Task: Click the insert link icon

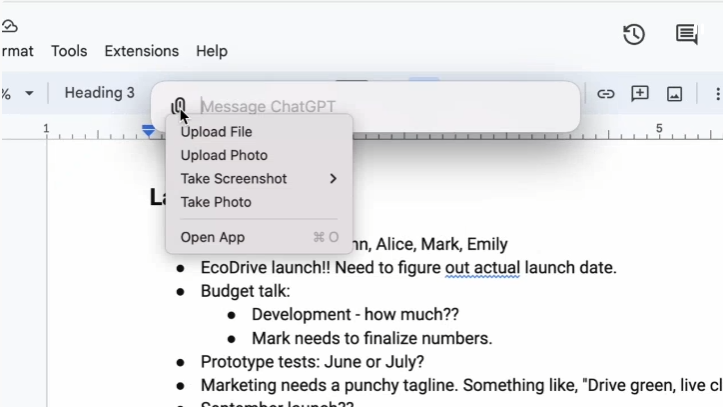Action: click(606, 94)
